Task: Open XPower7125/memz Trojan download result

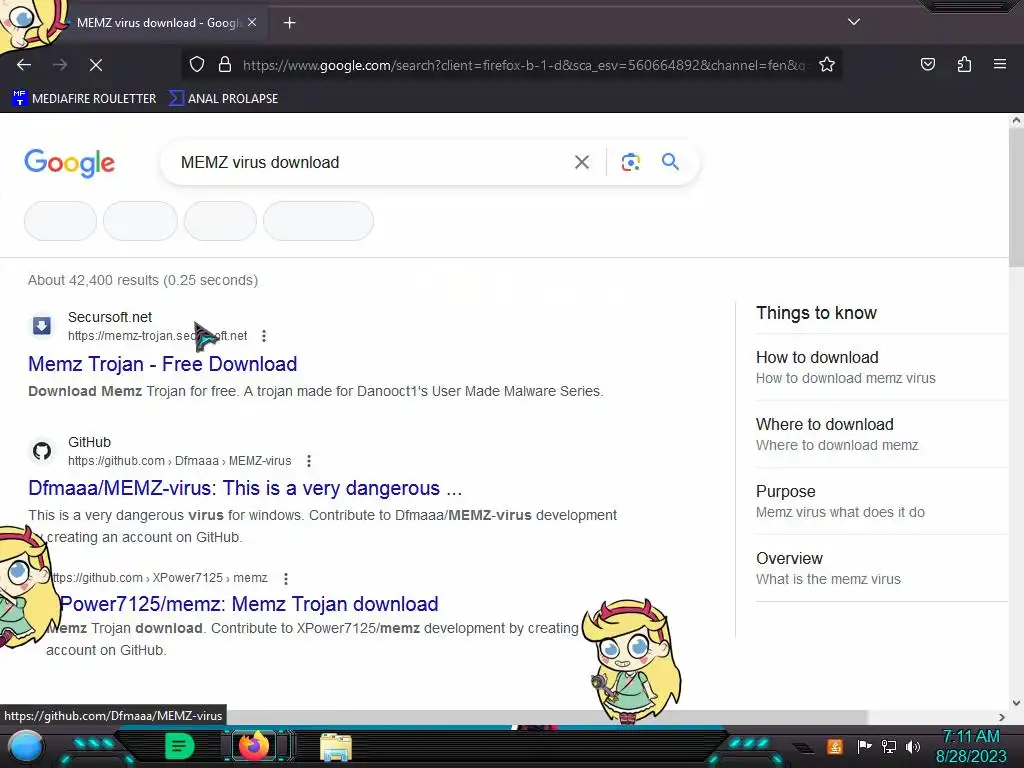Action: coord(248,603)
